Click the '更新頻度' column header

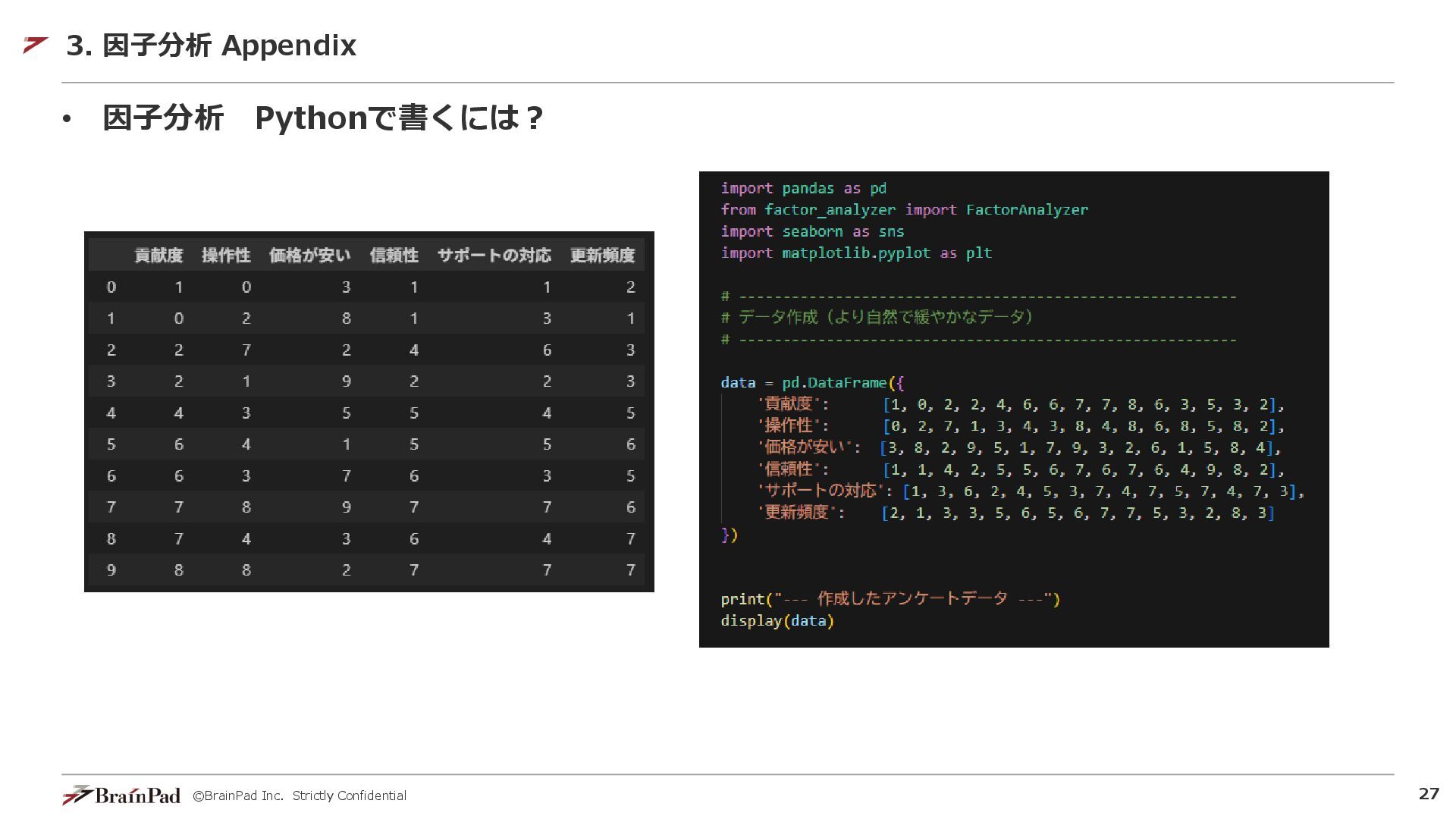tap(602, 256)
